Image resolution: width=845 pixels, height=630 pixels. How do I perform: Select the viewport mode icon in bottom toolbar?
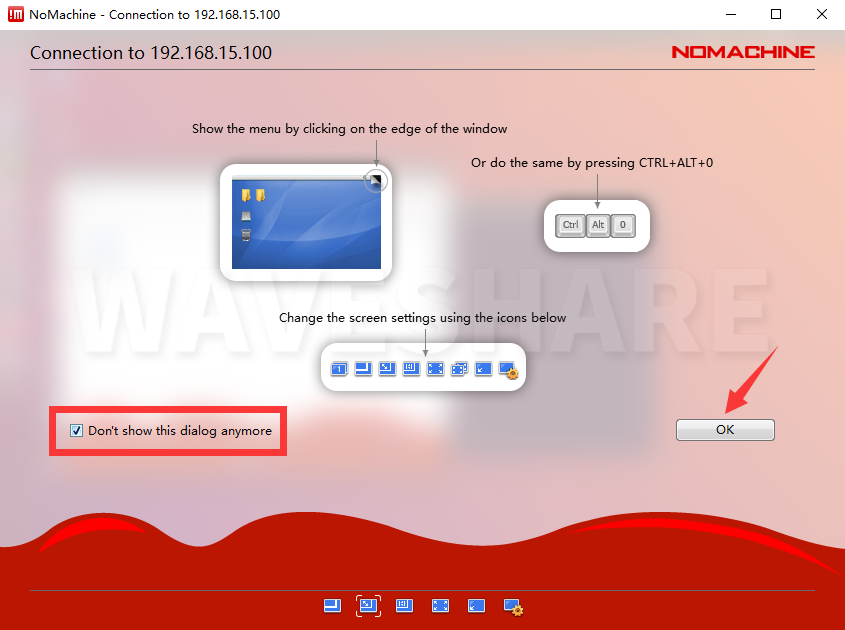333,606
